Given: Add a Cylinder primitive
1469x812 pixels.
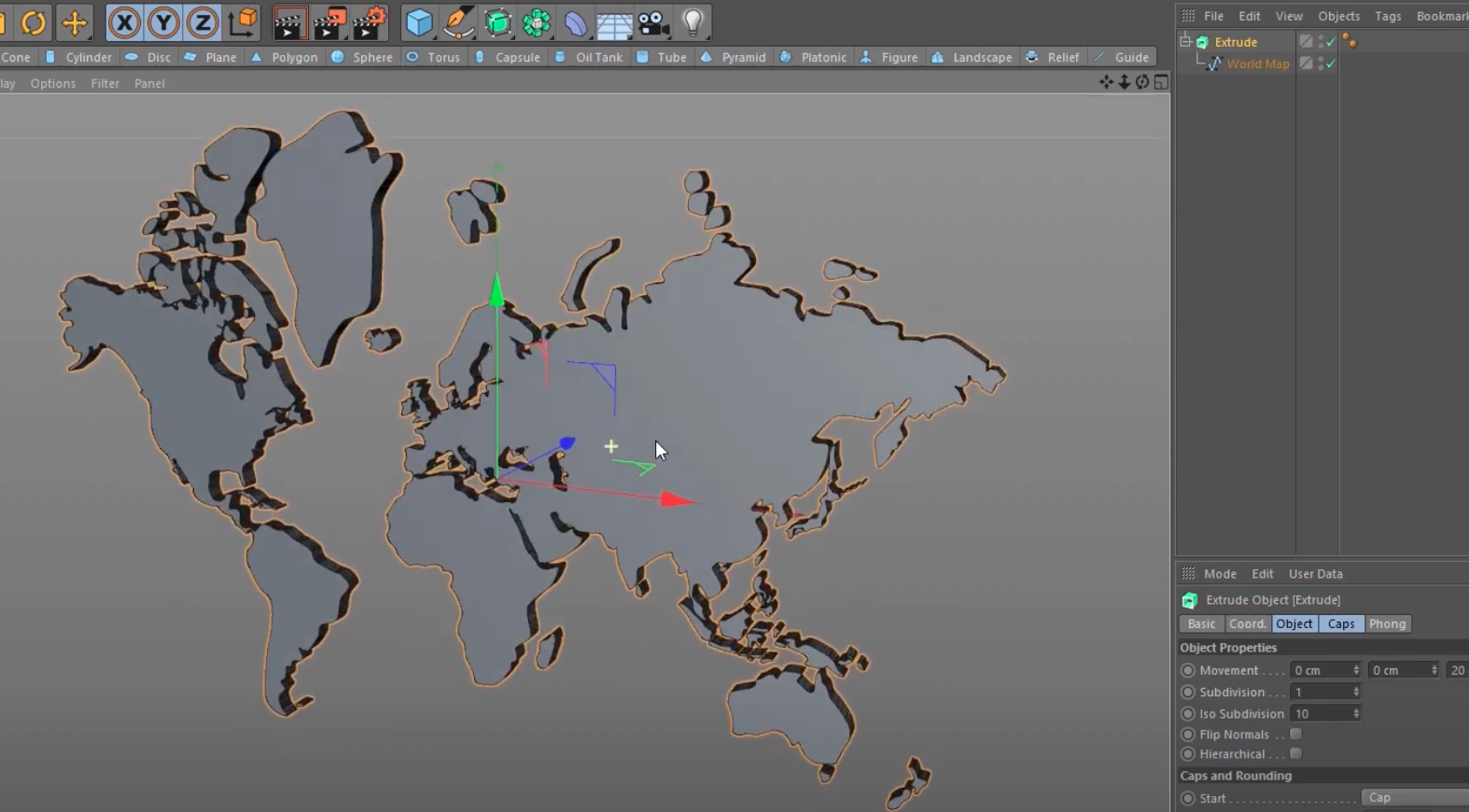Looking at the screenshot, I should point(78,57).
